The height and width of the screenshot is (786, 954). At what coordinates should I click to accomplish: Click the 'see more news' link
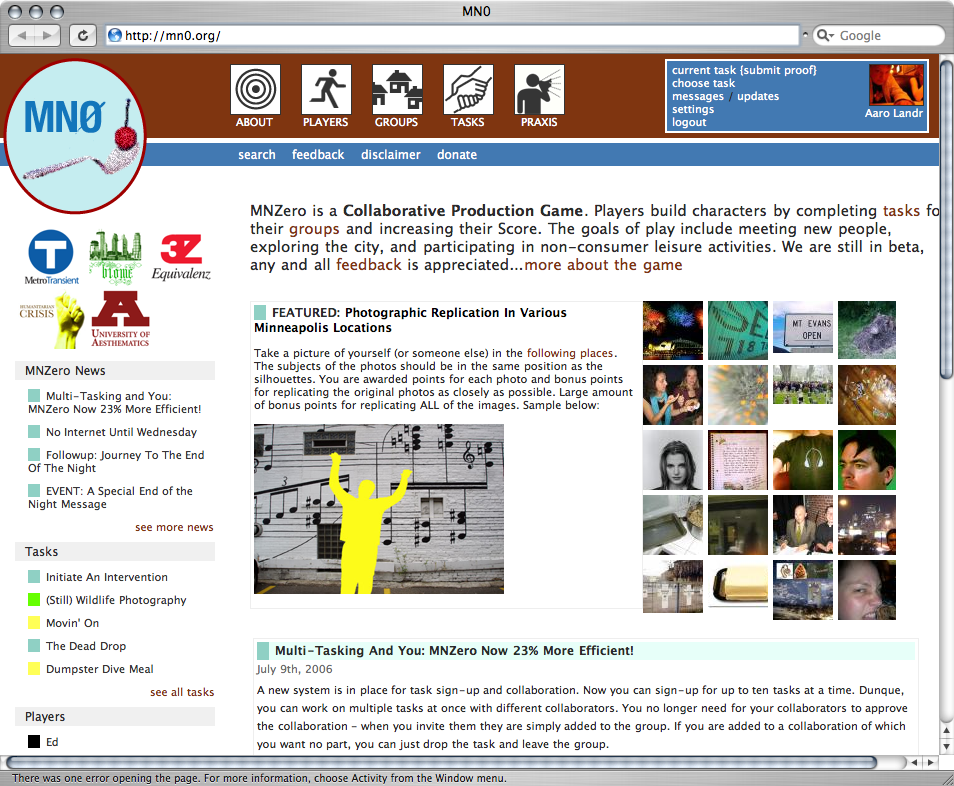point(174,527)
